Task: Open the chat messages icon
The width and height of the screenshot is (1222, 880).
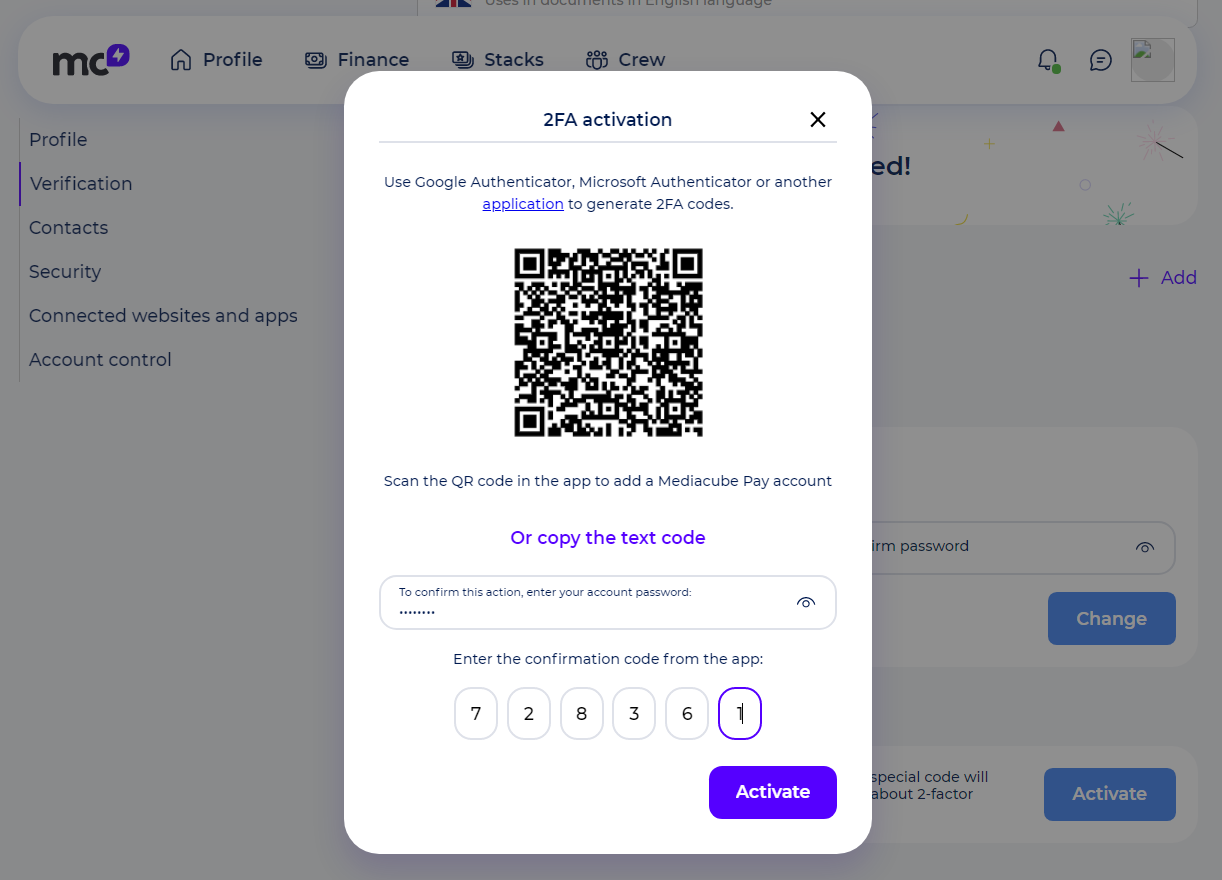Action: tap(1100, 60)
